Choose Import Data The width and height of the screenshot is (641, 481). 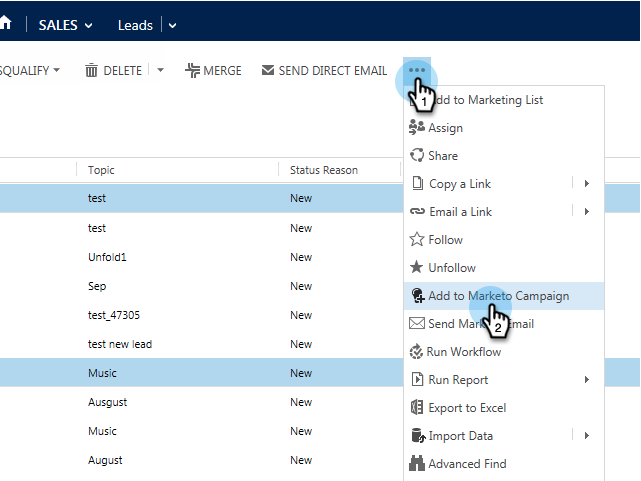point(460,436)
